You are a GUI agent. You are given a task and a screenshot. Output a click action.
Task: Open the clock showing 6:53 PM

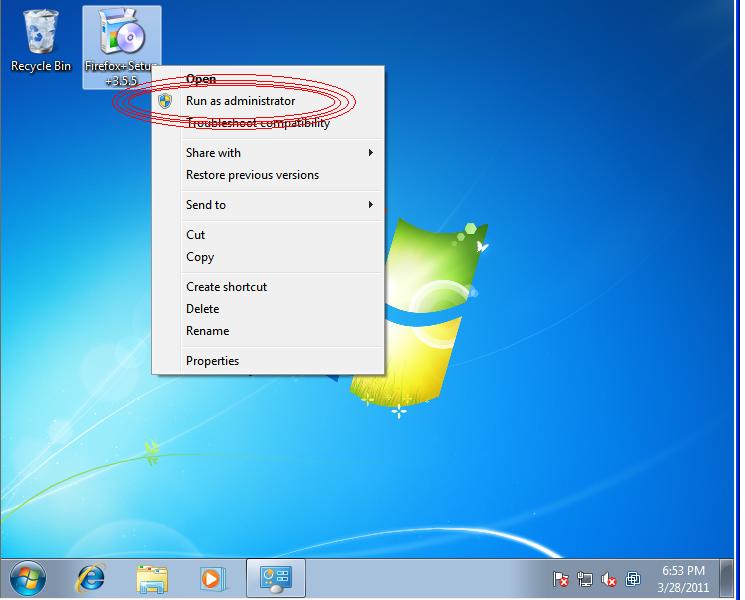point(683,570)
